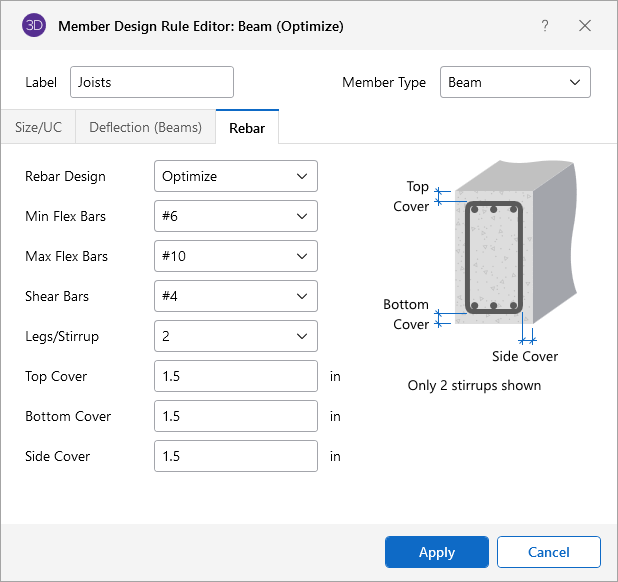The width and height of the screenshot is (618, 582).
Task: Click the Apply button
Action: click(437, 552)
